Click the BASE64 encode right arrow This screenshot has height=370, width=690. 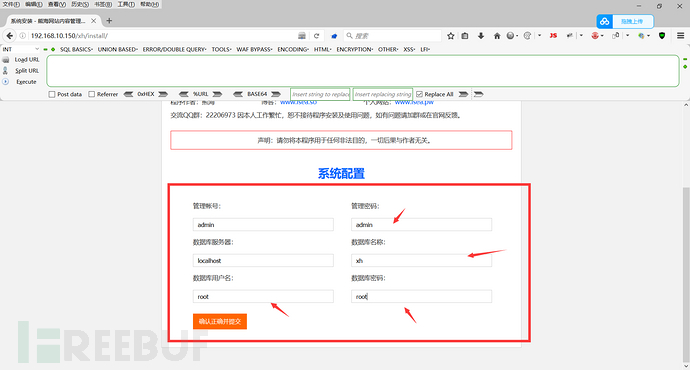pyautogui.click(x=276, y=94)
